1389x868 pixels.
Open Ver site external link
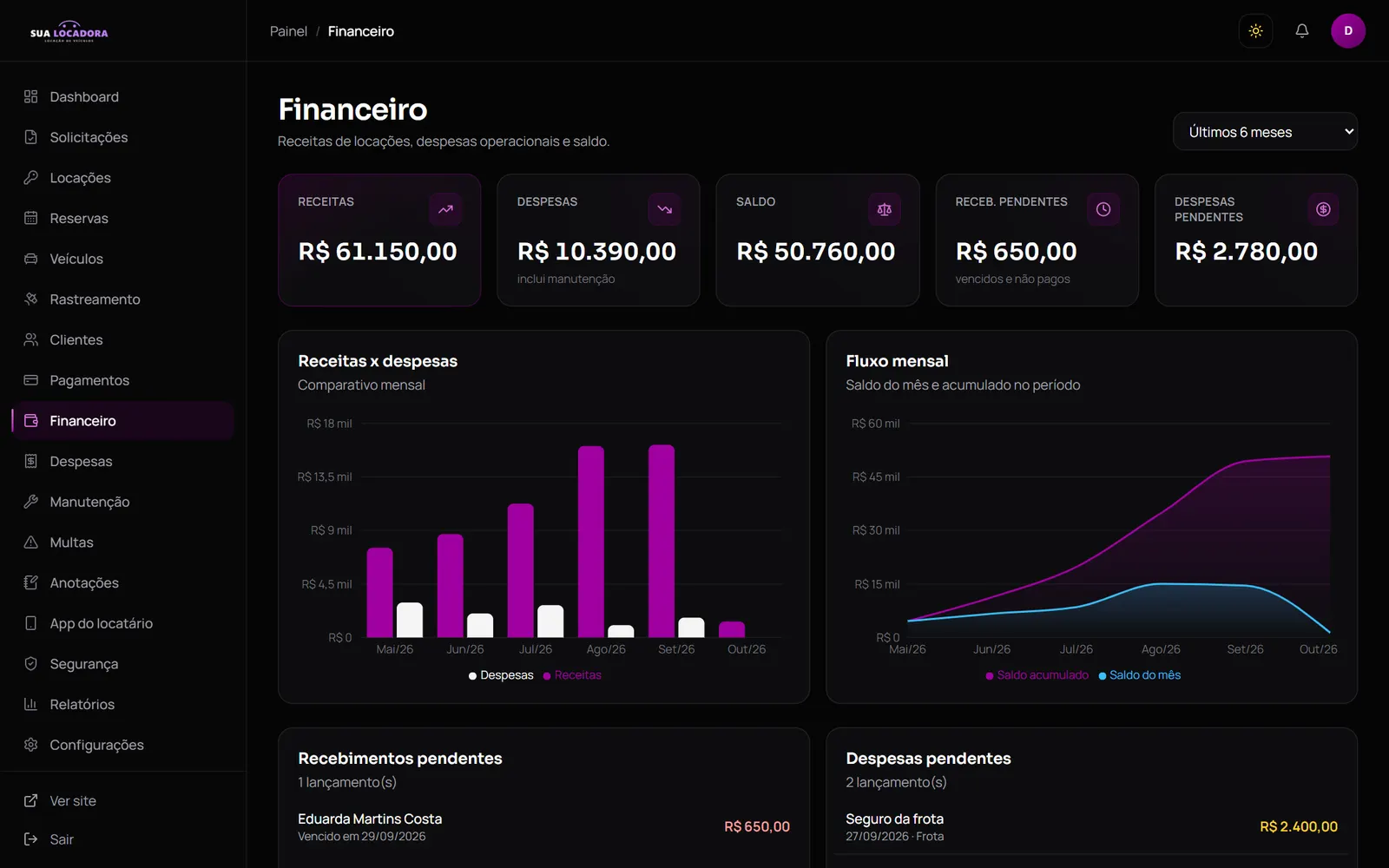[x=123, y=801]
